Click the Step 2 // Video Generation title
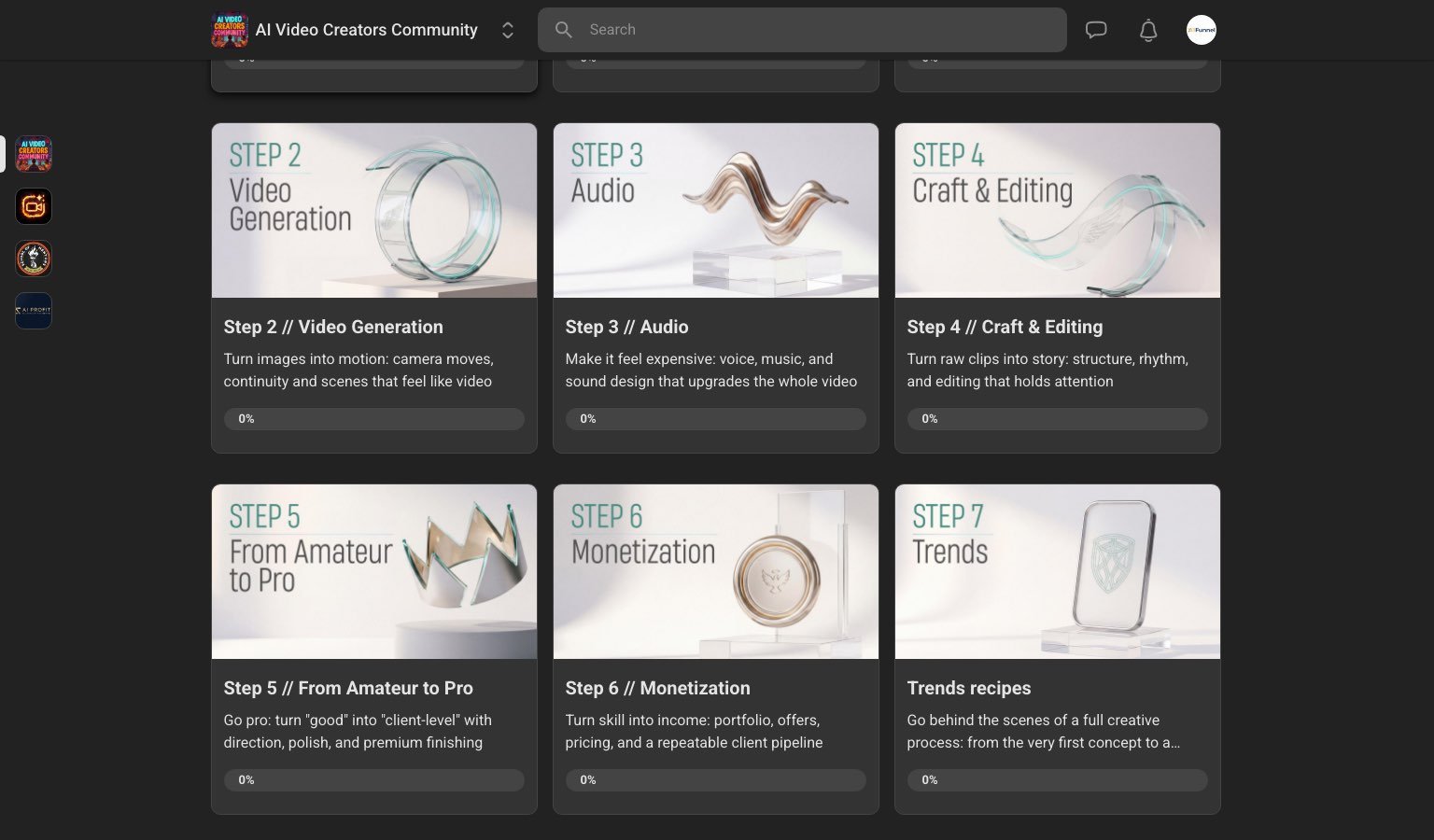1434x840 pixels. point(333,327)
